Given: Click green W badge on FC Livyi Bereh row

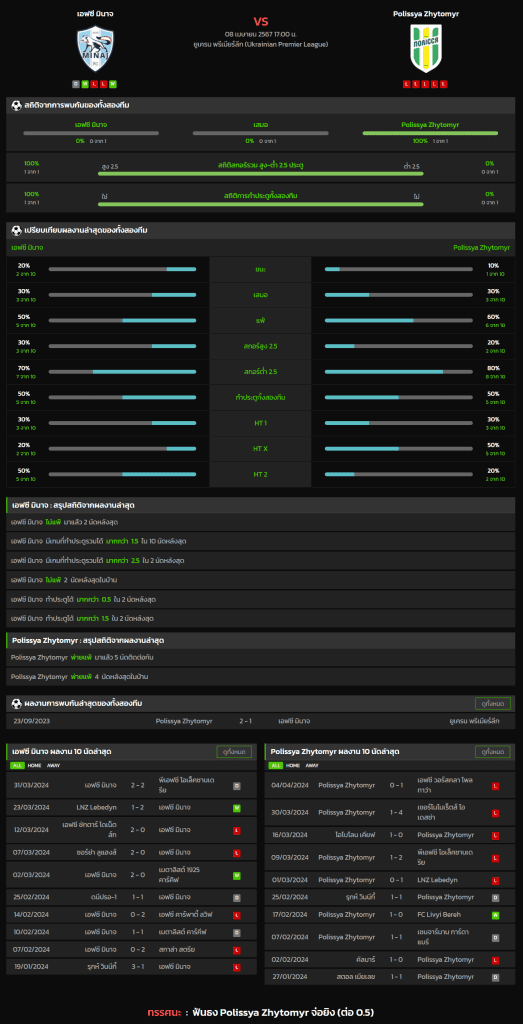Looking at the screenshot, I should pos(495,915).
